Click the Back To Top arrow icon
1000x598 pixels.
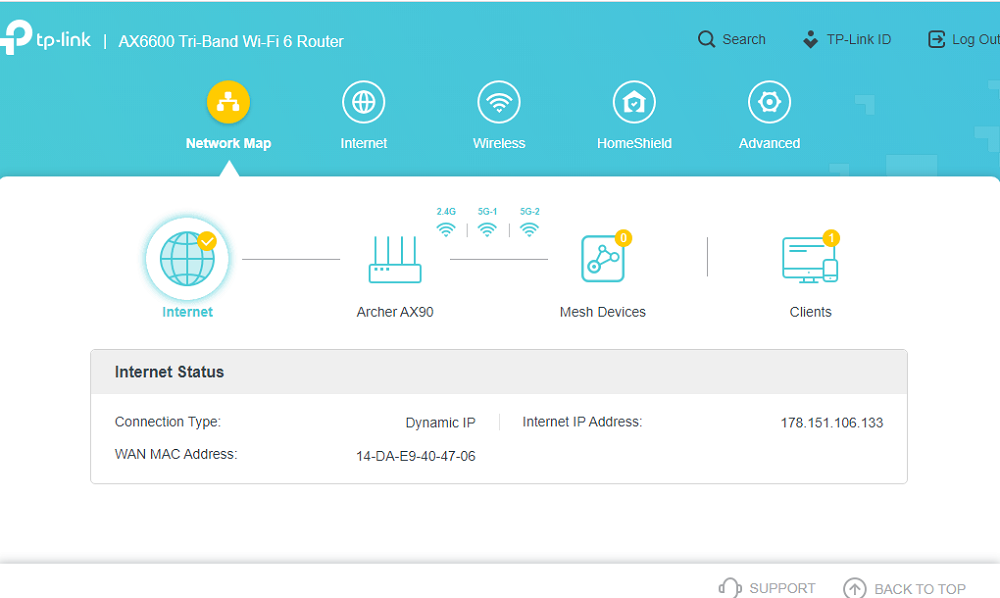coord(855,588)
